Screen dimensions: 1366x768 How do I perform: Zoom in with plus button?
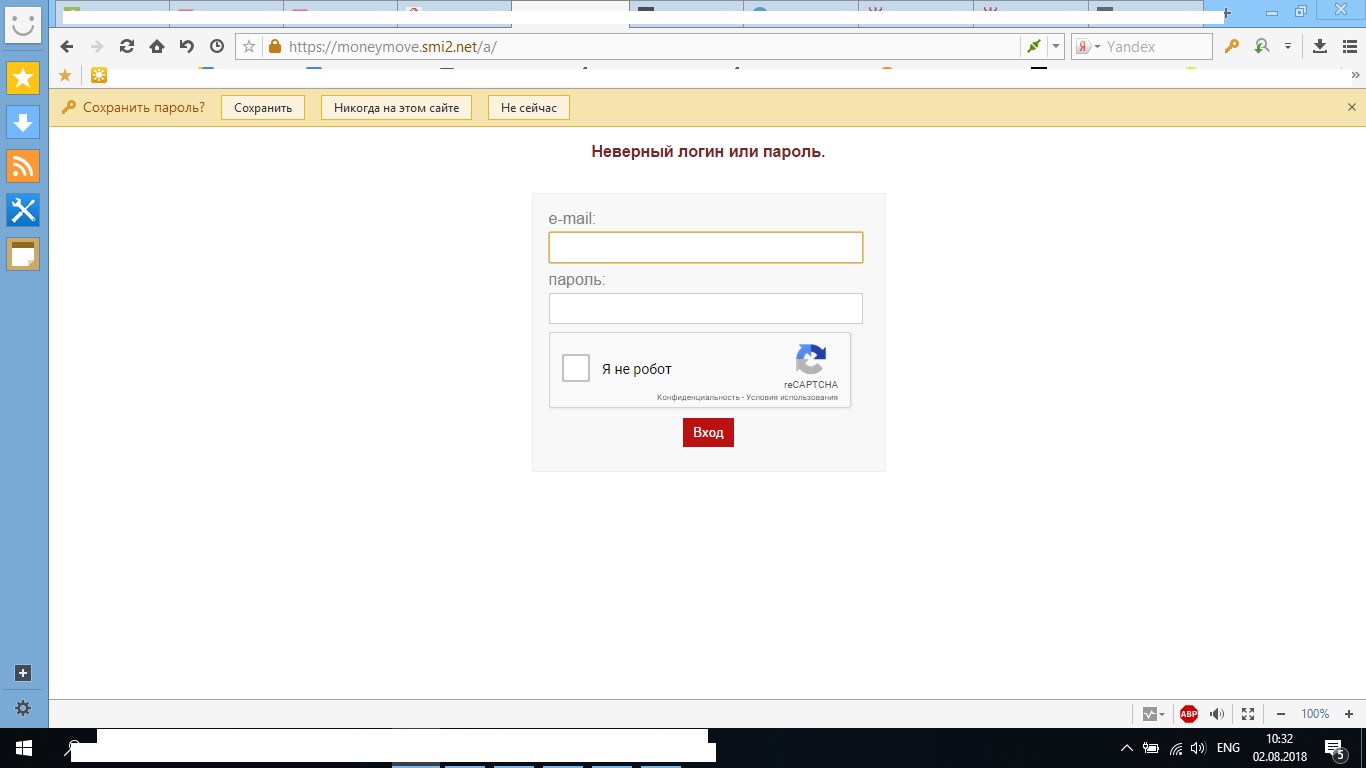pos(1349,714)
